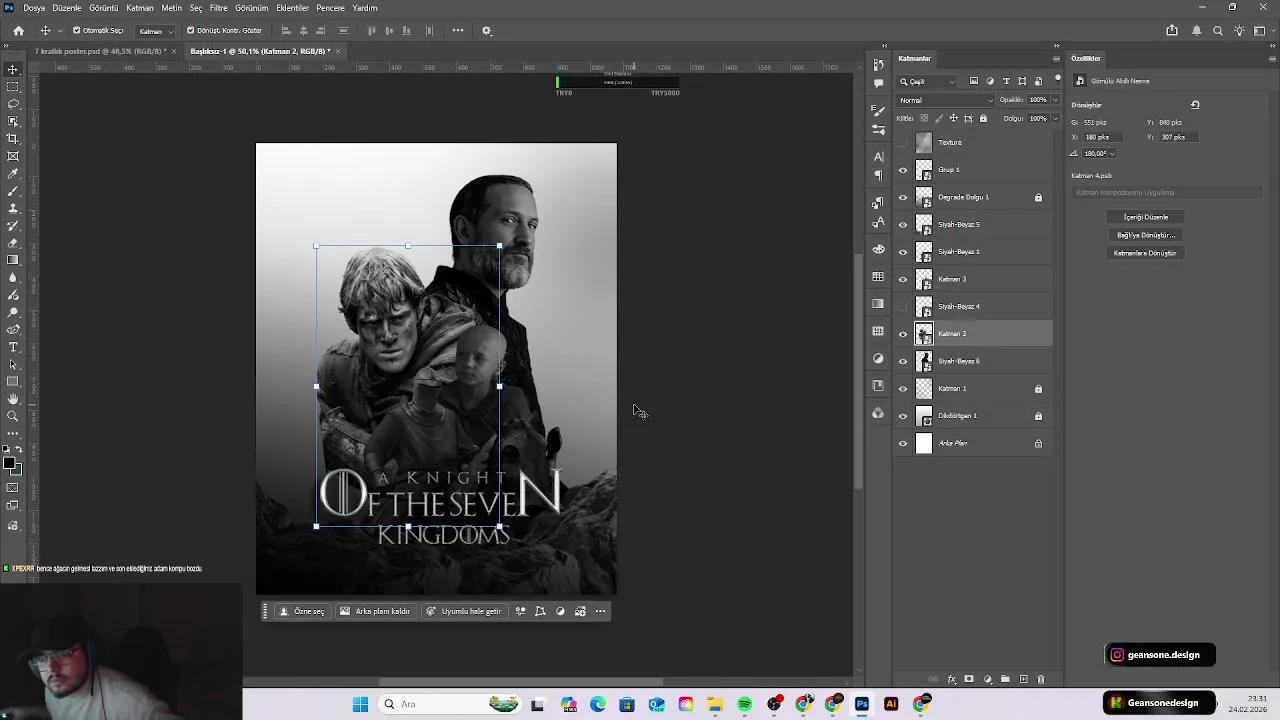The image size is (1280, 720).
Task: Hide the Degrade Dolgu 1 layer
Action: pos(903,197)
